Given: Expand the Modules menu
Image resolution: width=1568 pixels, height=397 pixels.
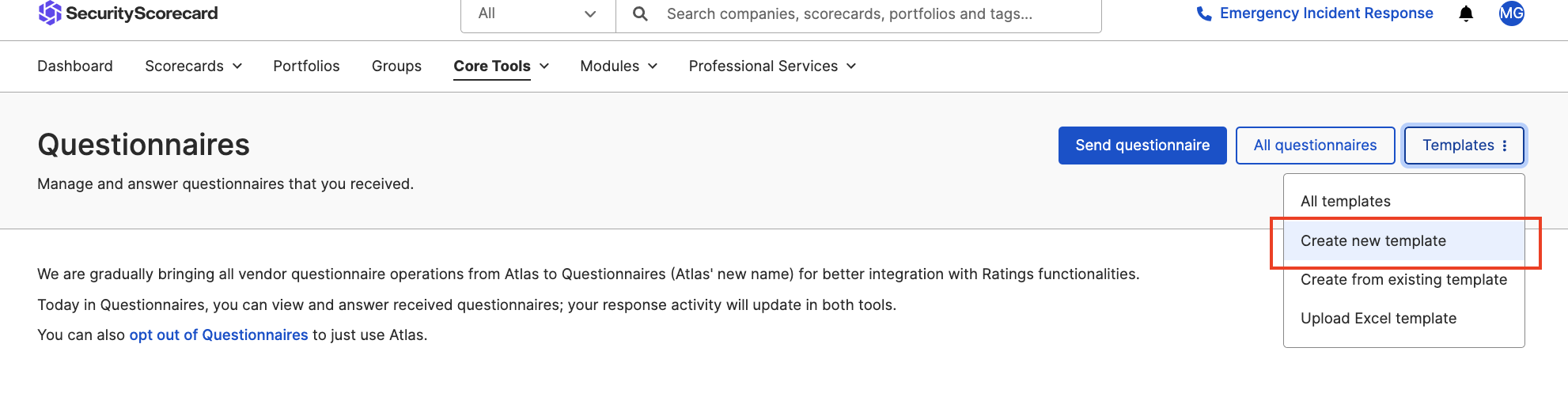Looking at the screenshot, I should pyautogui.click(x=619, y=66).
